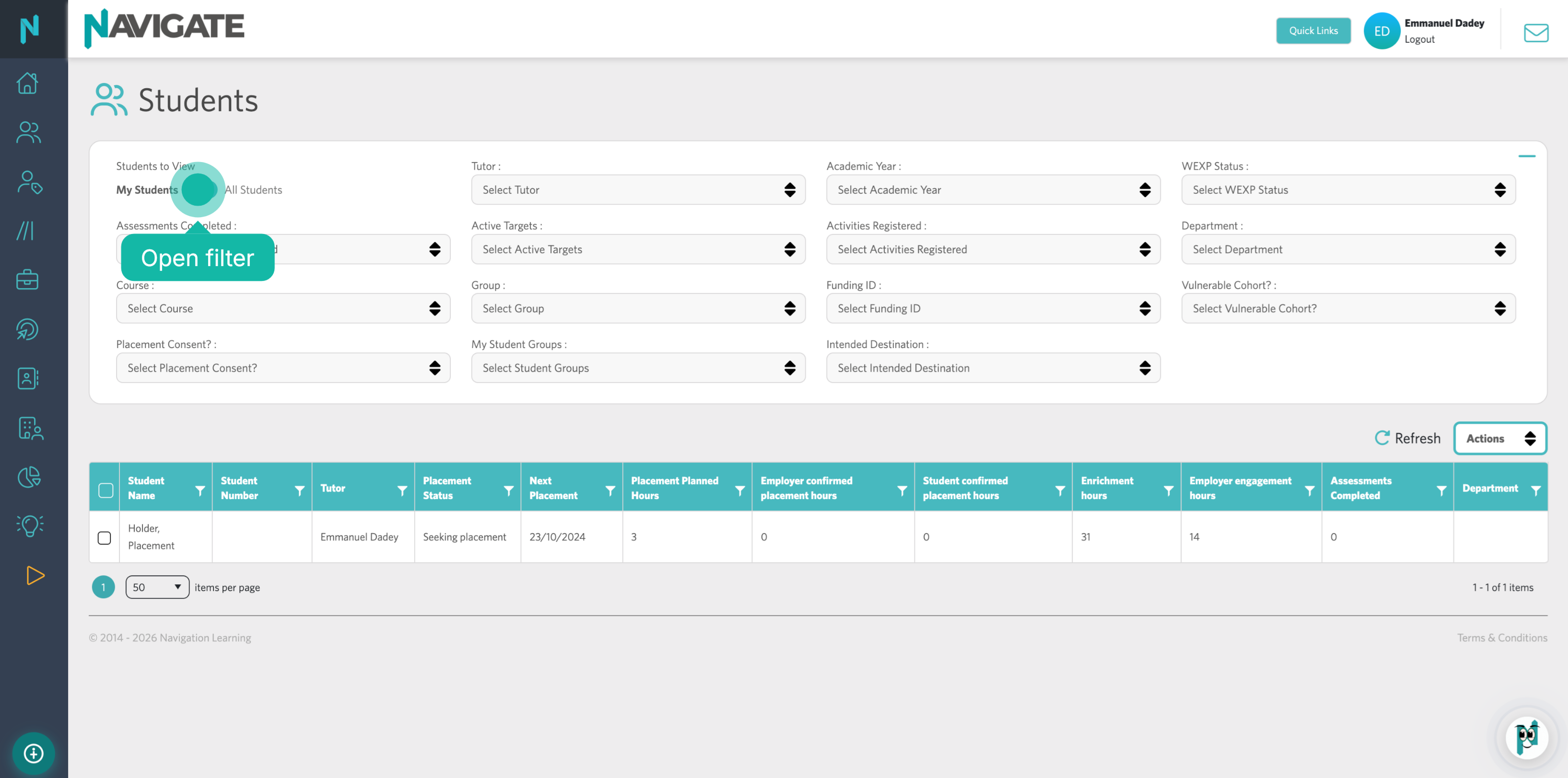1568x778 pixels.
Task: Open the Select WEXP Status dropdown
Action: (x=1348, y=190)
